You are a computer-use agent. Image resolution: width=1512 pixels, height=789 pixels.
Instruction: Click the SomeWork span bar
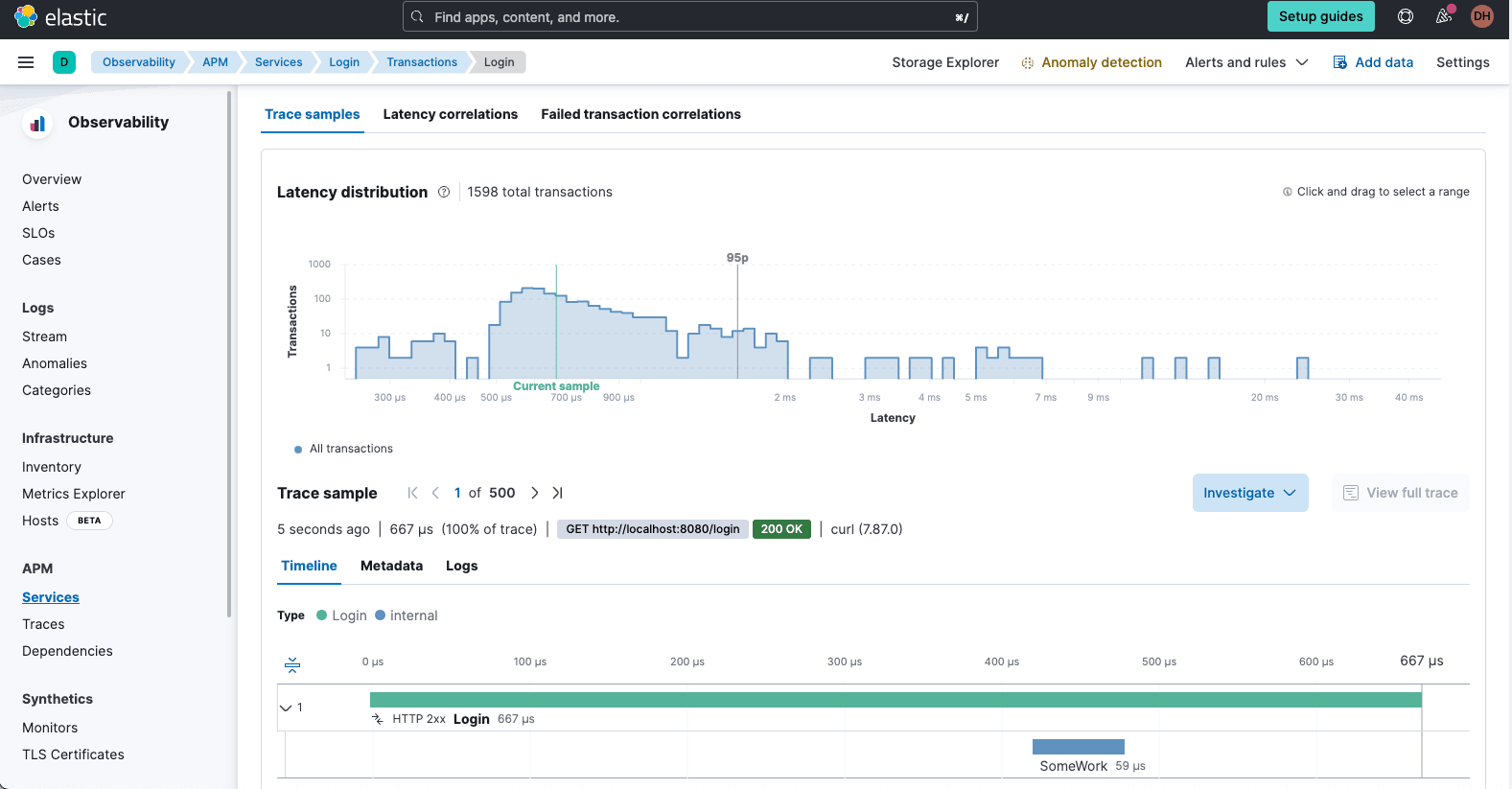(x=1078, y=747)
